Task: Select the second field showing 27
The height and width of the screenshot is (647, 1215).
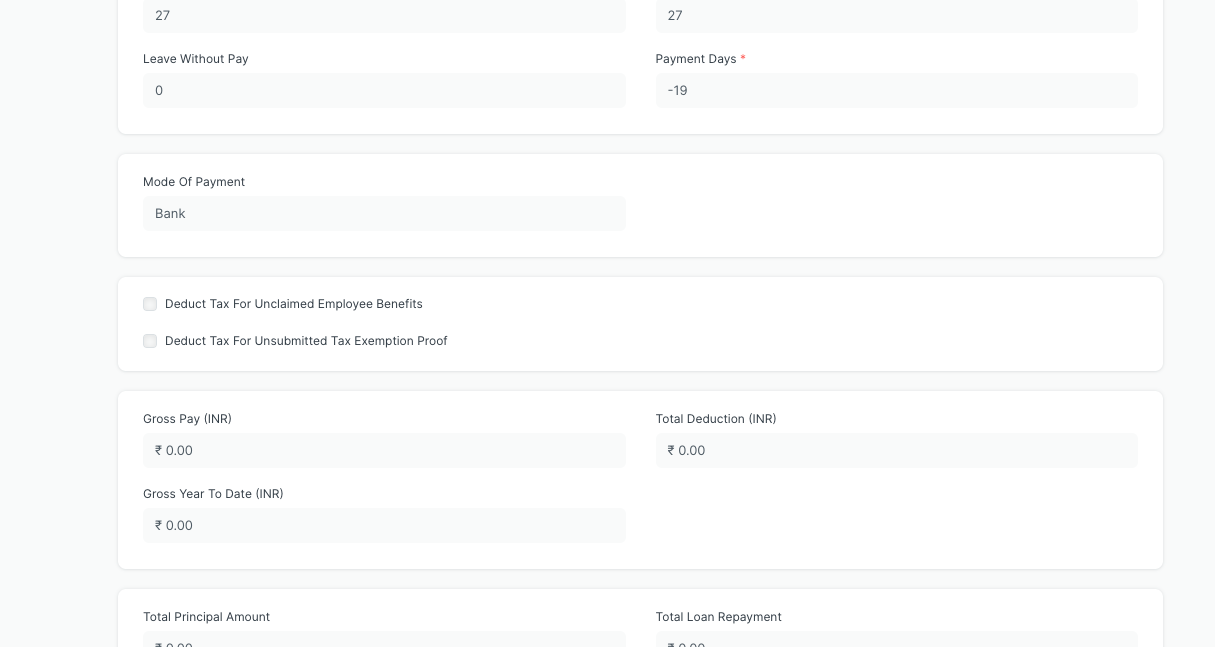Action: click(x=896, y=15)
